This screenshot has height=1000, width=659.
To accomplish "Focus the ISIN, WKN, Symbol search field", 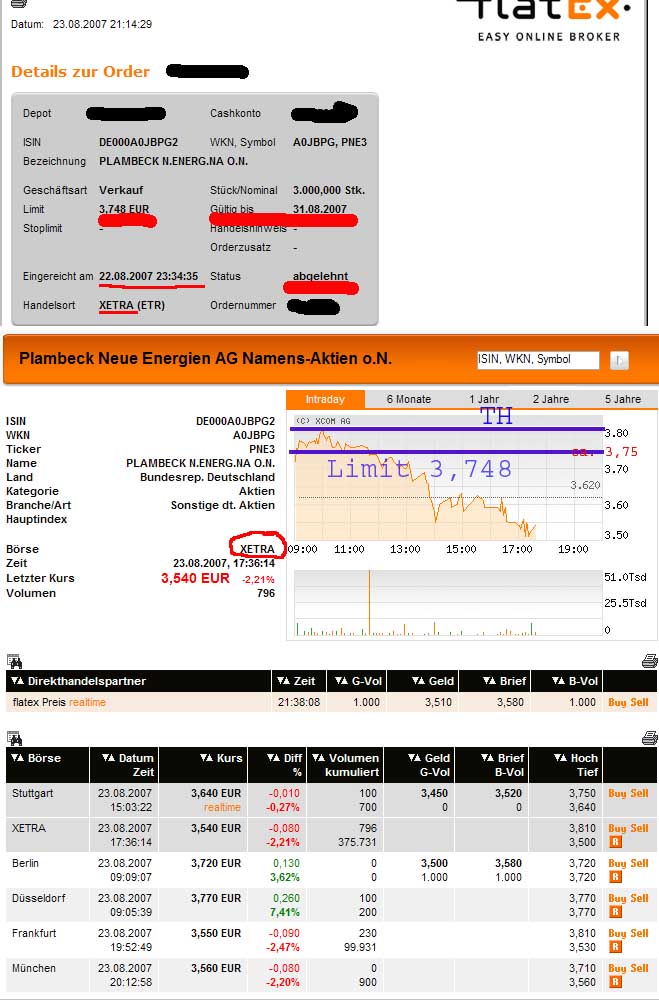I will (x=538, y=360).
